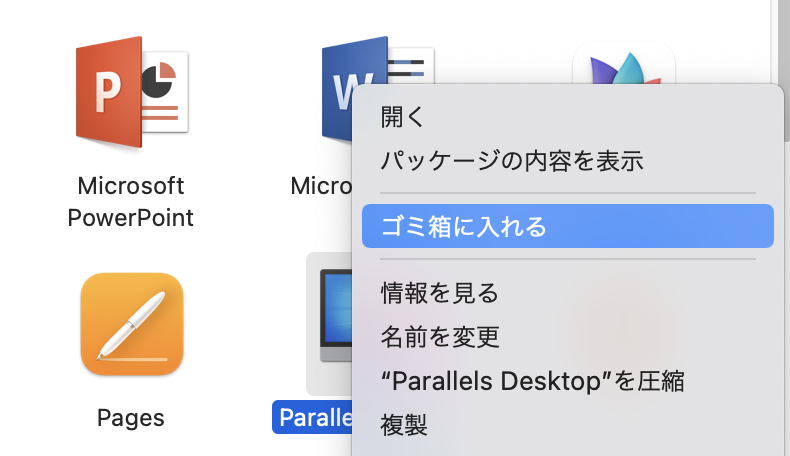Screen dimensions: 790x456
Task: Click the Microsoft PowerPoint name label
Action: click(130, 202)
